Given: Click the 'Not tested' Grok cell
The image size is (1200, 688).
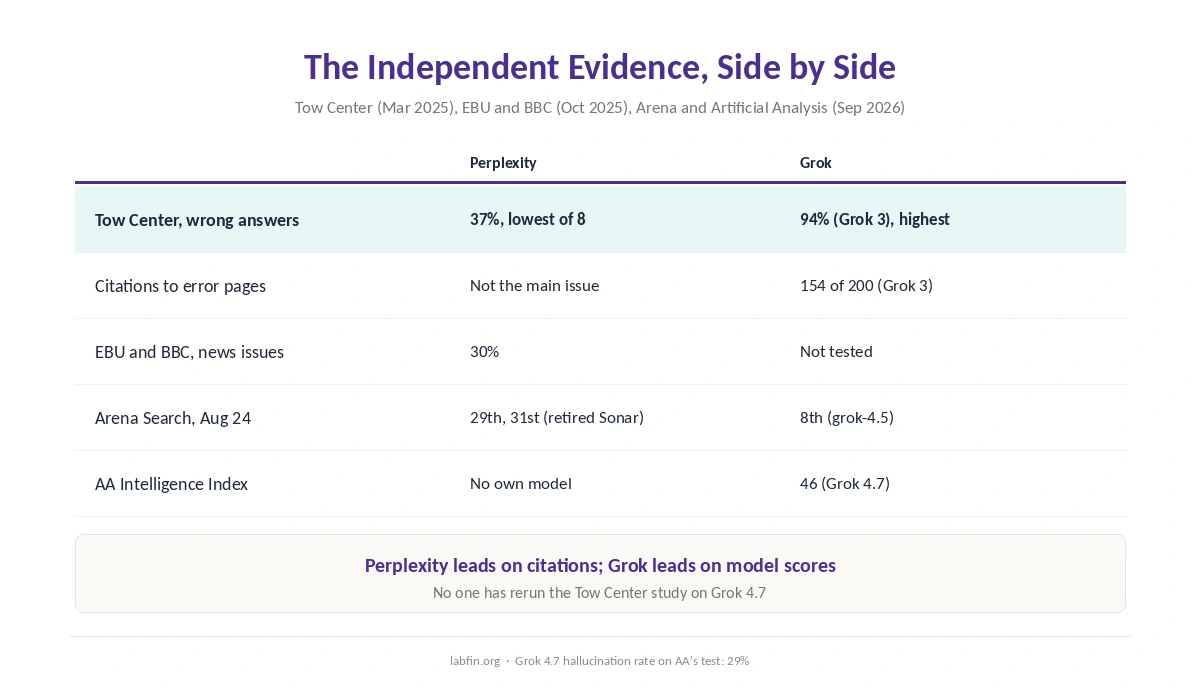Looking at the screenshot, I should pos(836,351).
